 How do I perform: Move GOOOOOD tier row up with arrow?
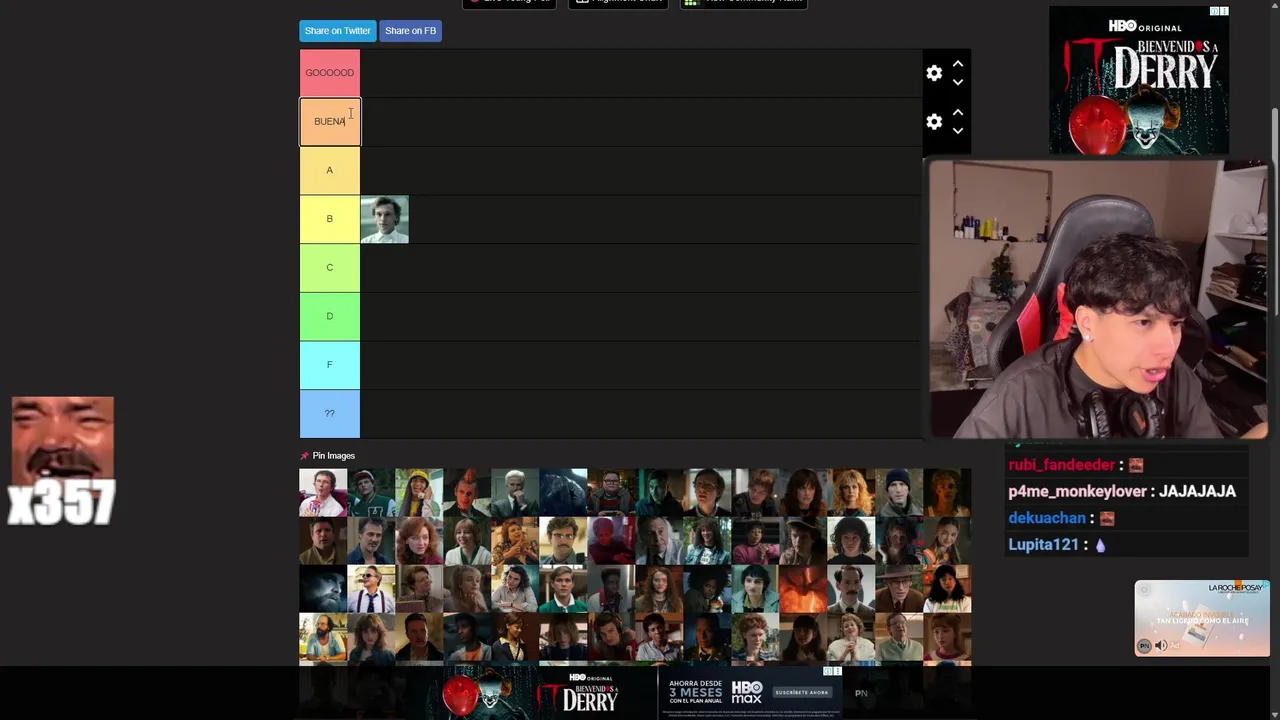click(x=958, y=64)
